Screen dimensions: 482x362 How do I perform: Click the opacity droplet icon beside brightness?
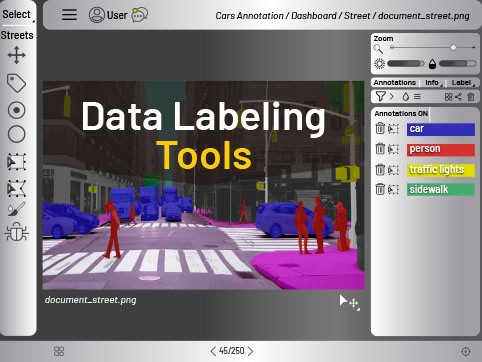432,64
